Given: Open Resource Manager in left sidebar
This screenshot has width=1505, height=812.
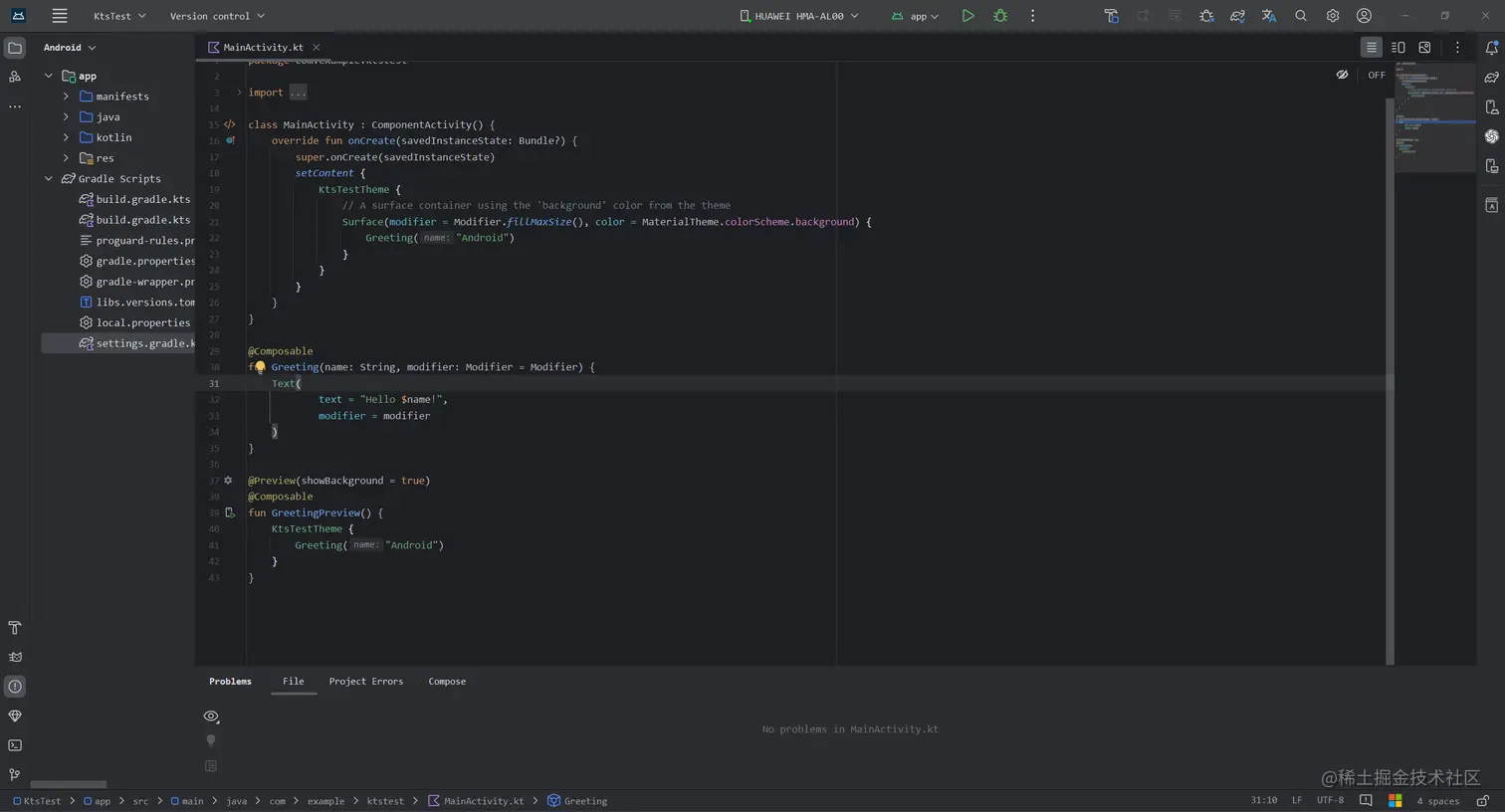Looking at the screenshot, I should tap(15, 77).
